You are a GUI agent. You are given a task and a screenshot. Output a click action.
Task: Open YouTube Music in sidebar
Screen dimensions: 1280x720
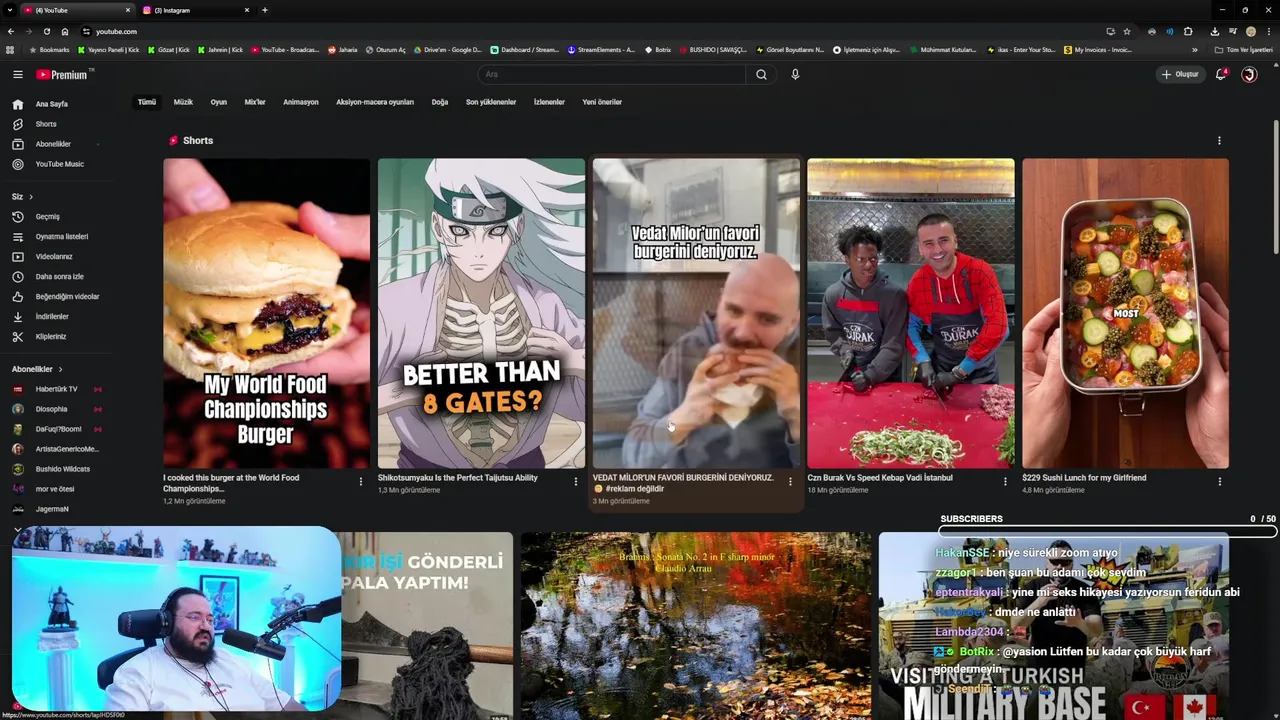(x=59, y=164)
